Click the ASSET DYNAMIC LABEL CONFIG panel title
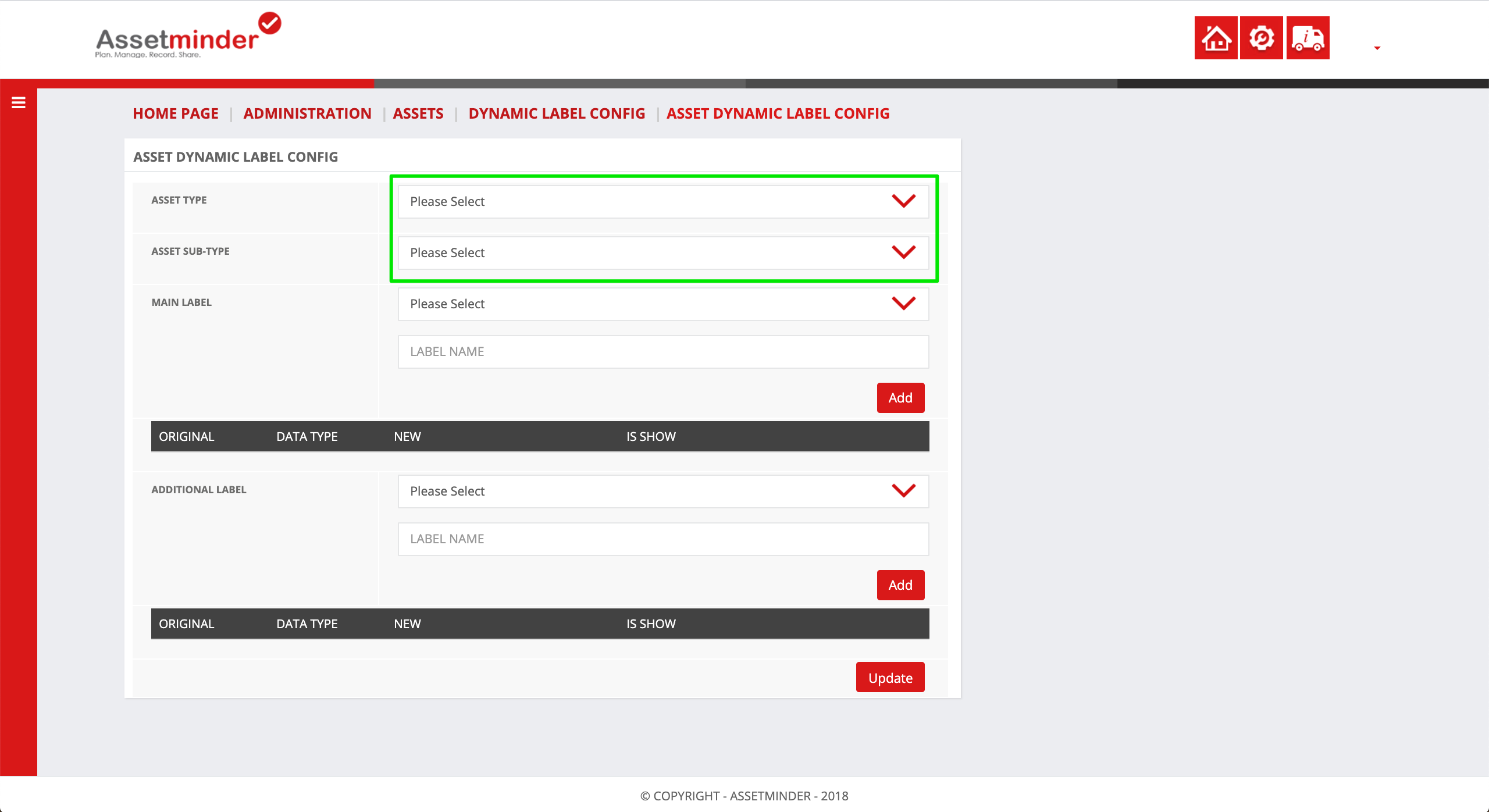The width and height of the screenshot is (1489, 812). coord(236,157)
